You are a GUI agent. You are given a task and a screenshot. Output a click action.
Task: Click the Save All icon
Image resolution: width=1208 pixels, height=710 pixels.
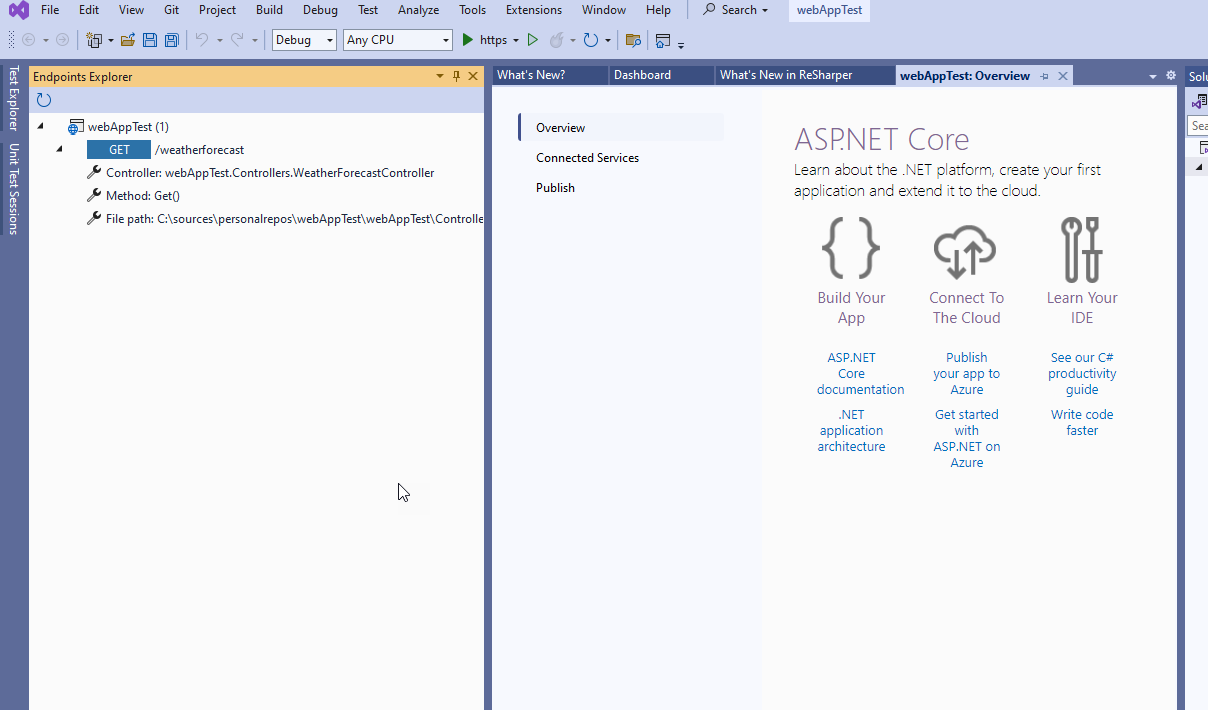pos(172,40)
